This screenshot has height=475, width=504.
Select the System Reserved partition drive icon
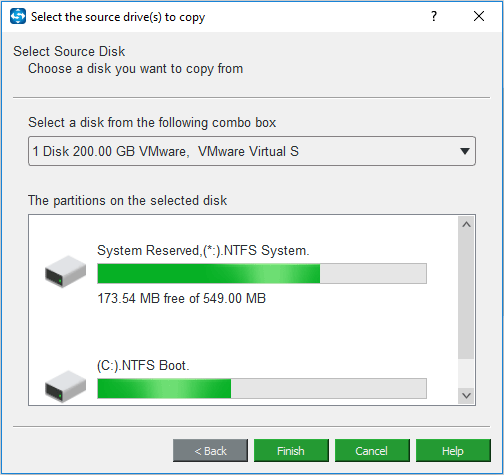point(65,272)
